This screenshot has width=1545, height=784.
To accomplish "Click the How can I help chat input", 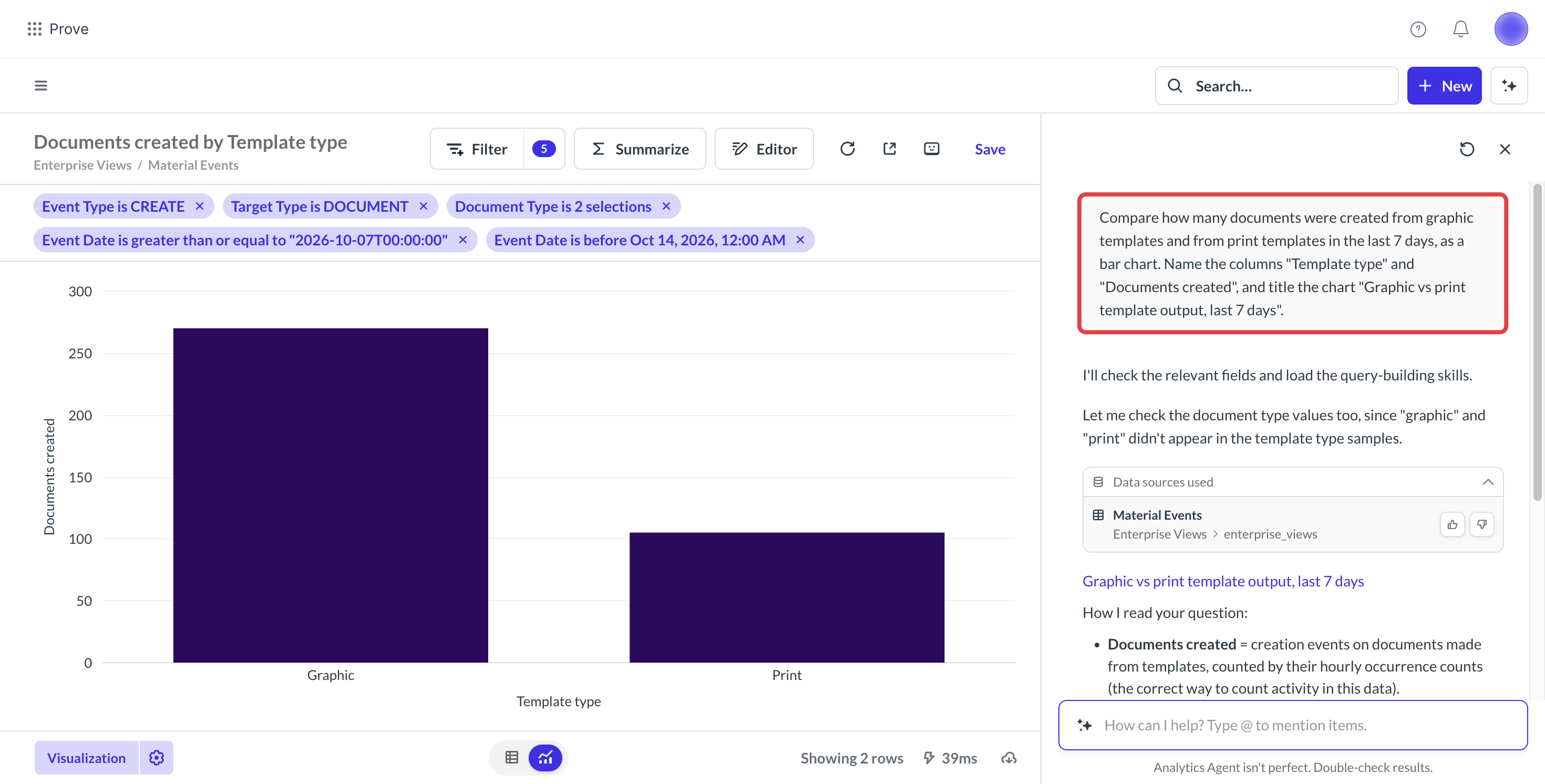I will [1293, 725].
